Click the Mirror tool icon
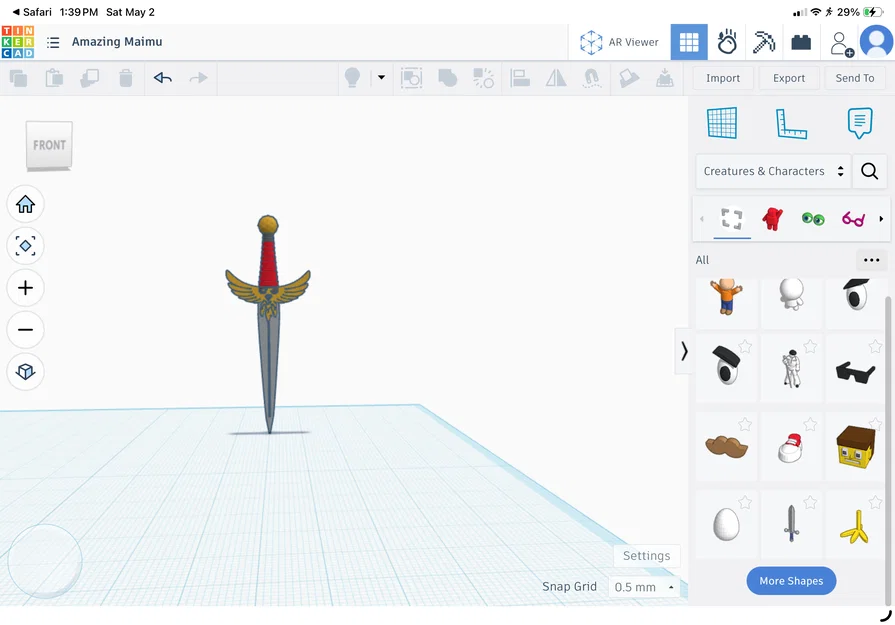895x625 pixels. click(556, 78)
